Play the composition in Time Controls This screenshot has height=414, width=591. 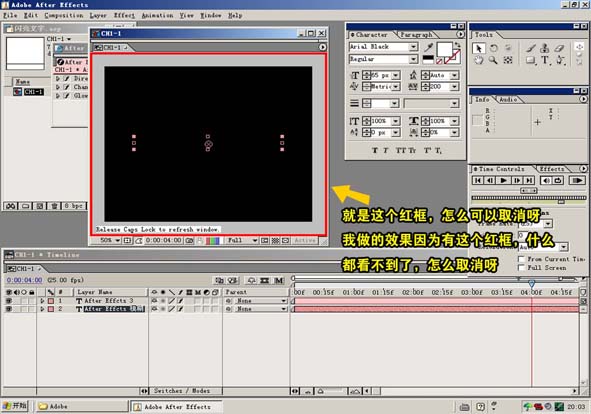pos(503,180)
